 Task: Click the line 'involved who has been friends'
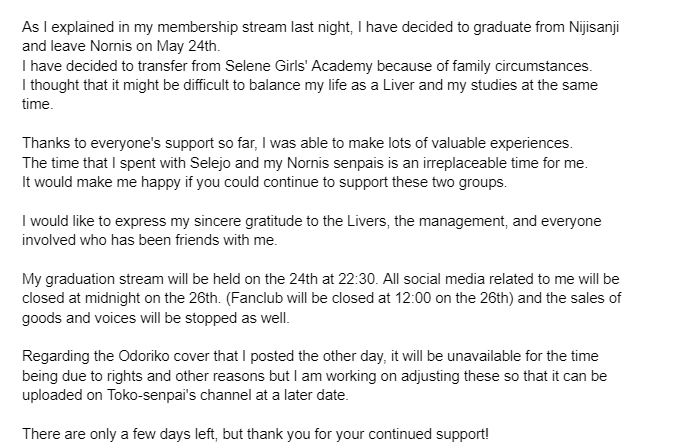(150, 240)
